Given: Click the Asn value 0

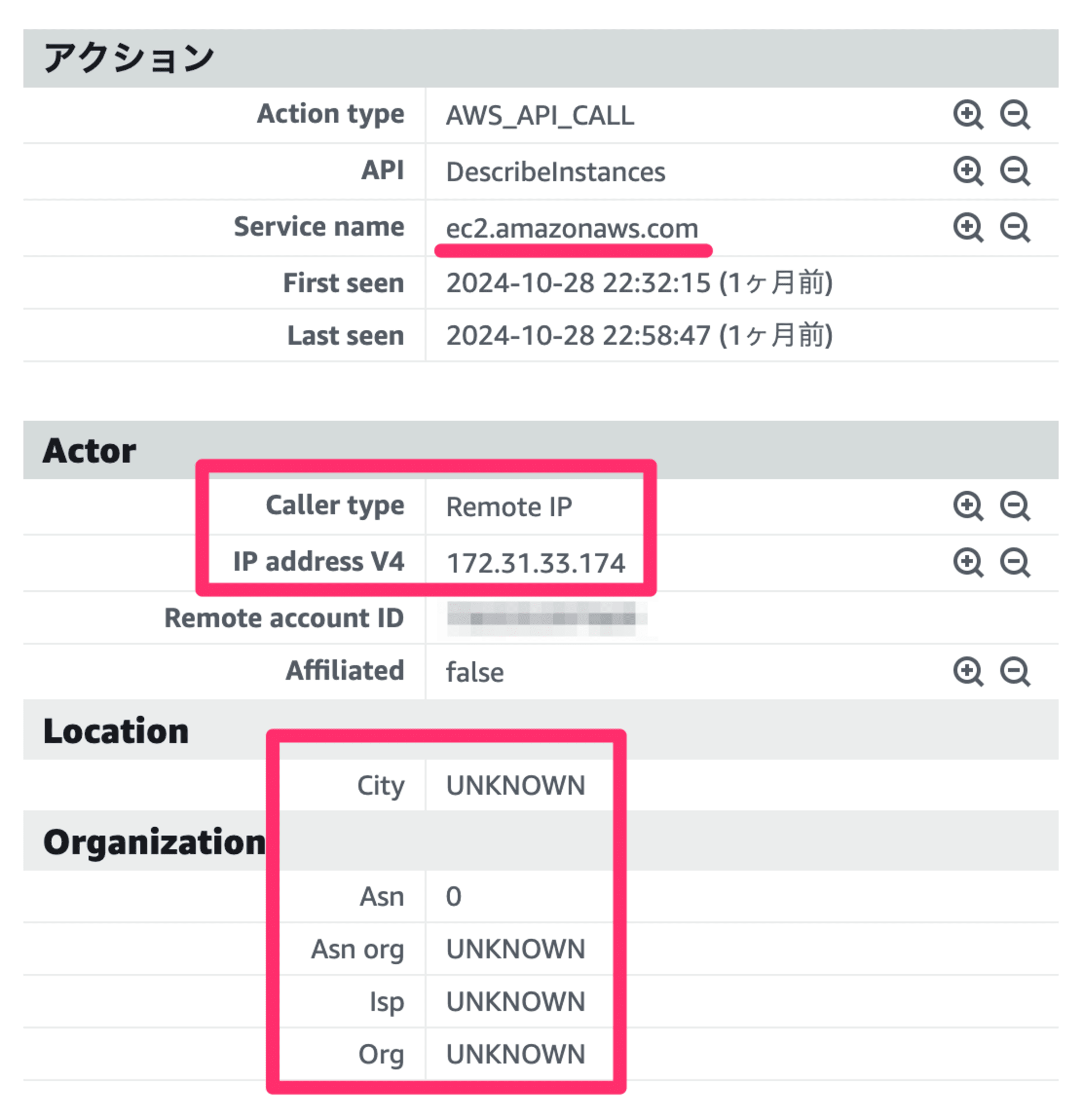Looking at the screenshot, I should point(454,897).
